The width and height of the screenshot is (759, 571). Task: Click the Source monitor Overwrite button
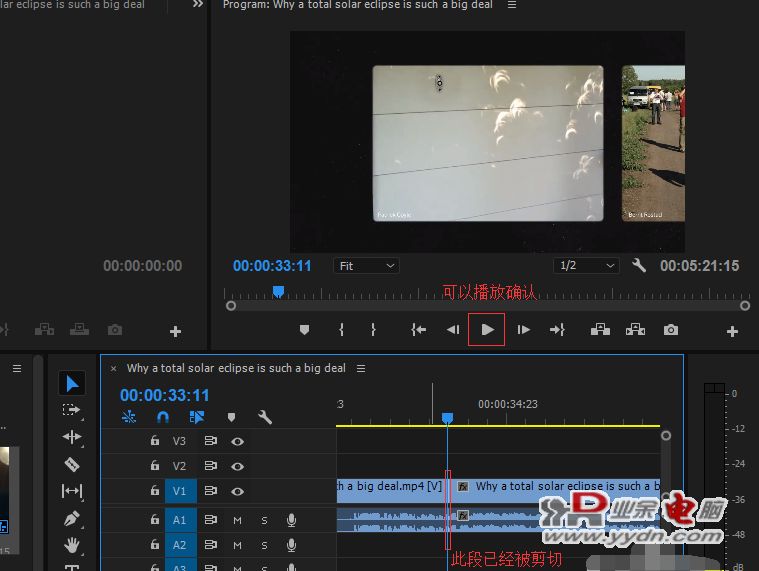coord(79,330)
